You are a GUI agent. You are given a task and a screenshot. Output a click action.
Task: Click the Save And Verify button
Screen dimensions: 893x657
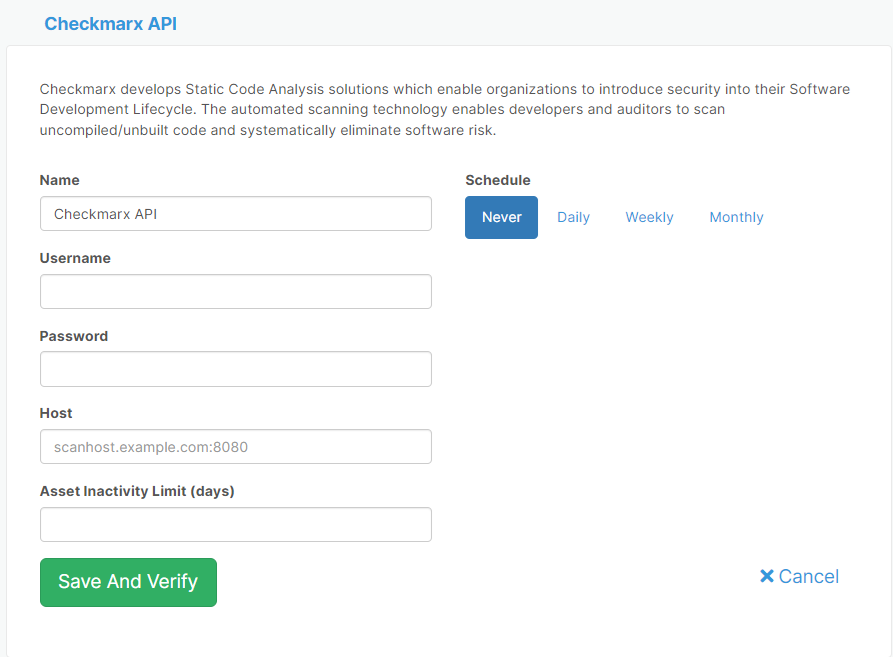point(128,582)
